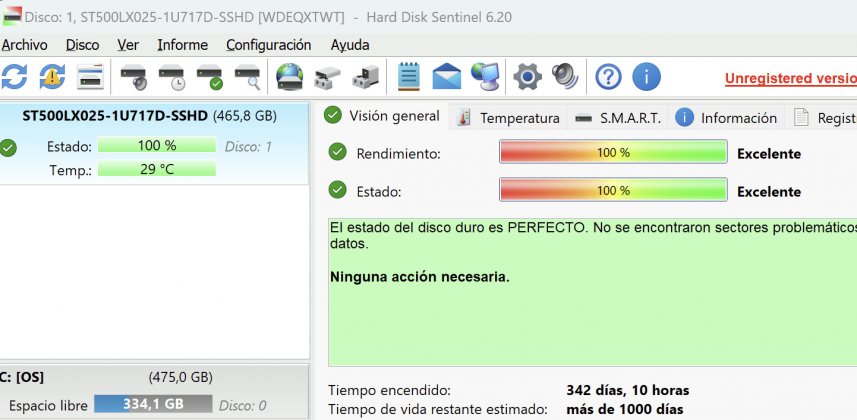This screenshot has height=420, width=857.
Task: Click the blue question mark help icon
Action: [x=608, y=77]
